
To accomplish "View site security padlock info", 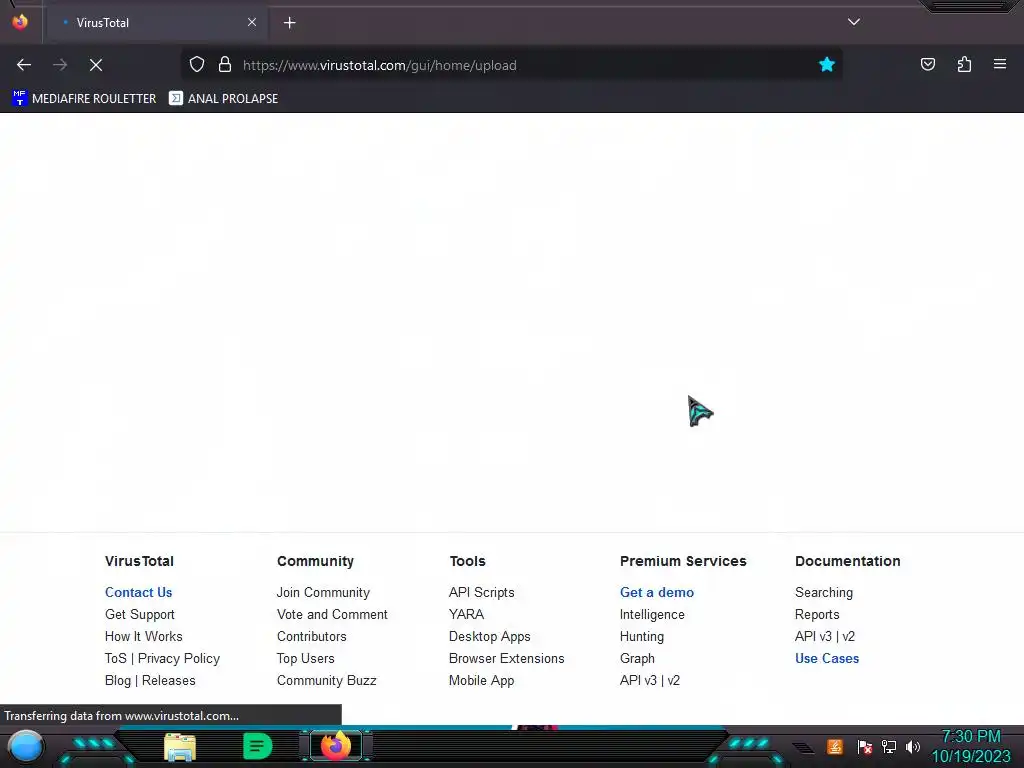I will (x=225, y=65).
